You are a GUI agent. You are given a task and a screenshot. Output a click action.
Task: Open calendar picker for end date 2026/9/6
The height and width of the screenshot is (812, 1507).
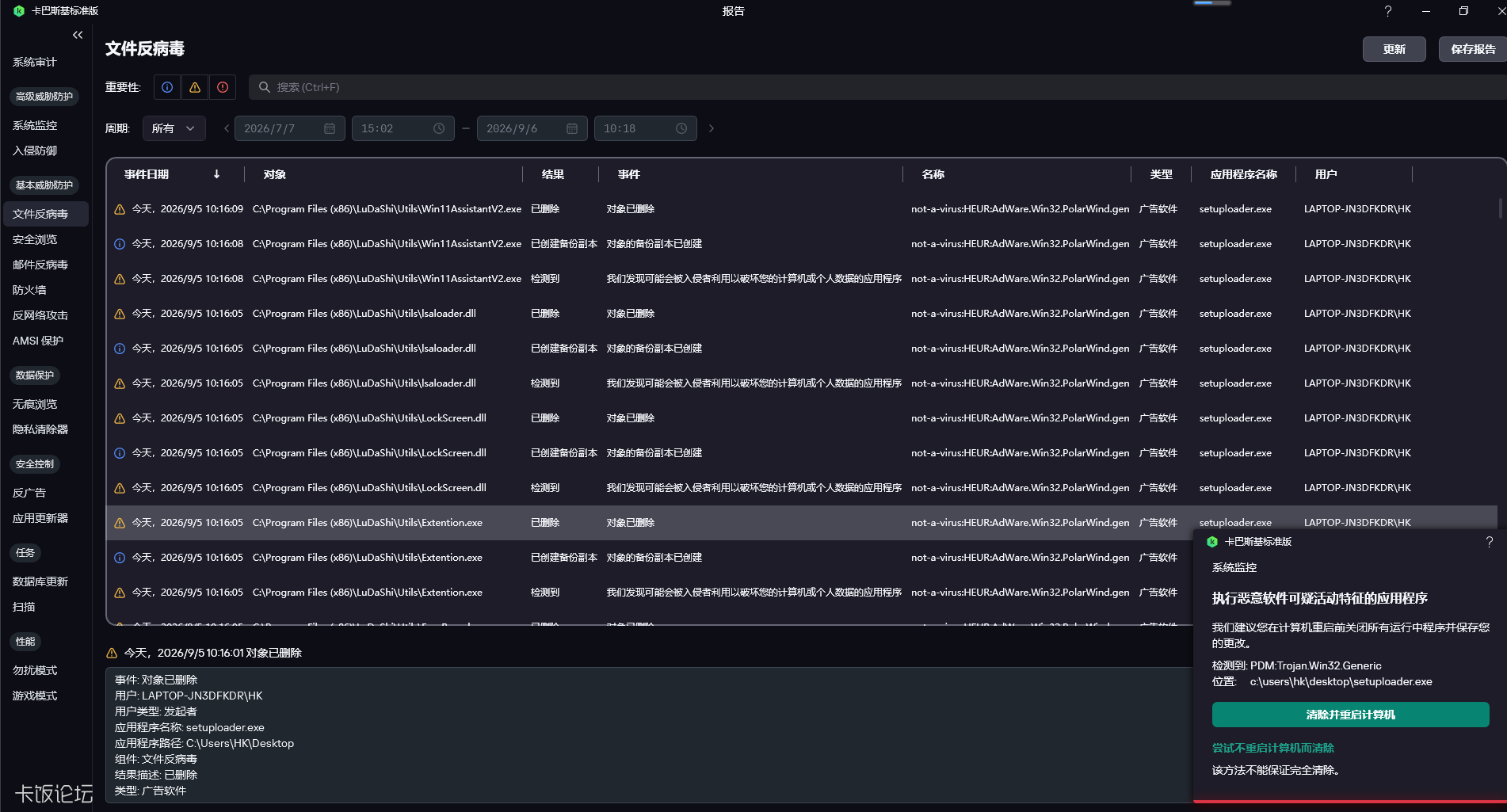coord(572,128)
